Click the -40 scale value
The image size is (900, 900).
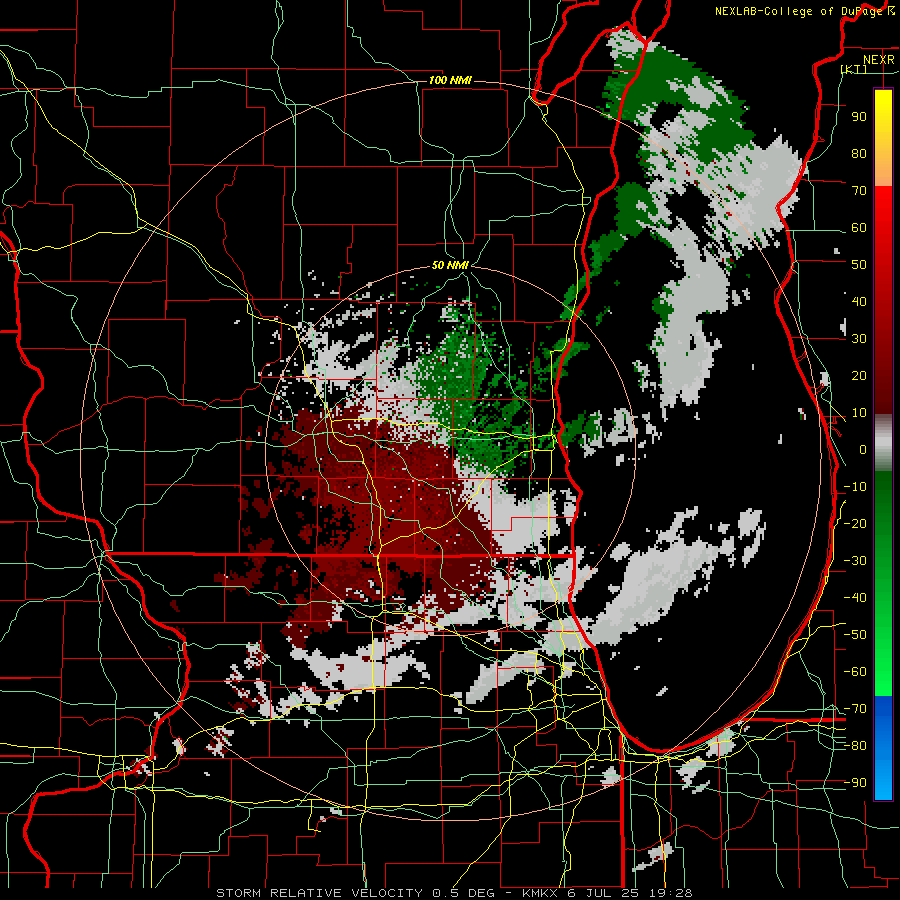(x=855, y=598)
